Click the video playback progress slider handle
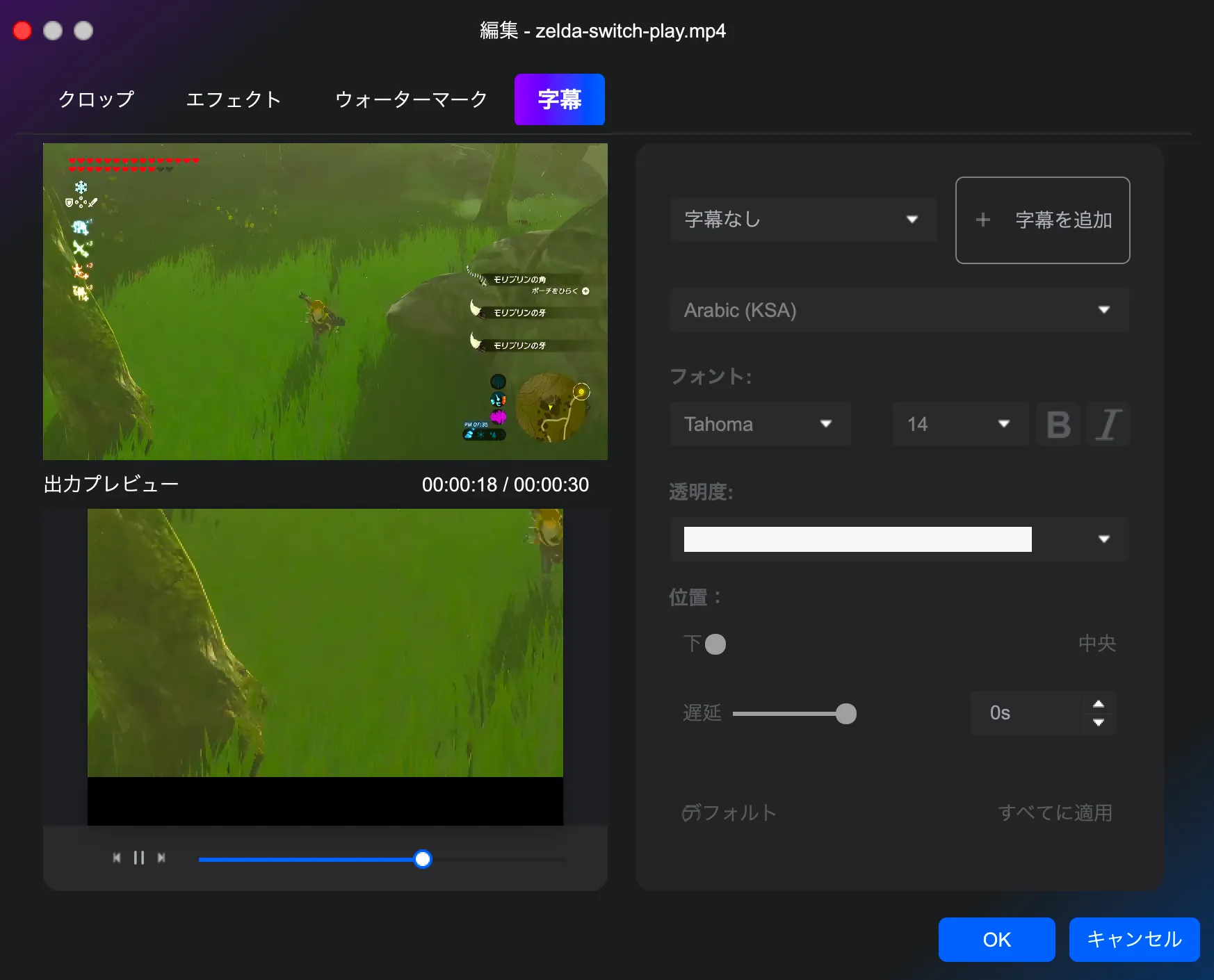This screenshot has height=980, width=1214. tap(423, 859)
